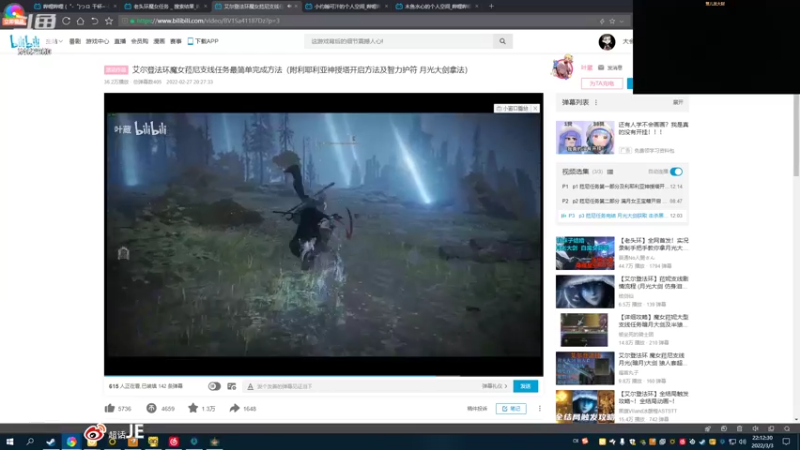This screenshot has height=450, width=800.
Task: Switch to the fourth browser tab
Action: point(347,6)
